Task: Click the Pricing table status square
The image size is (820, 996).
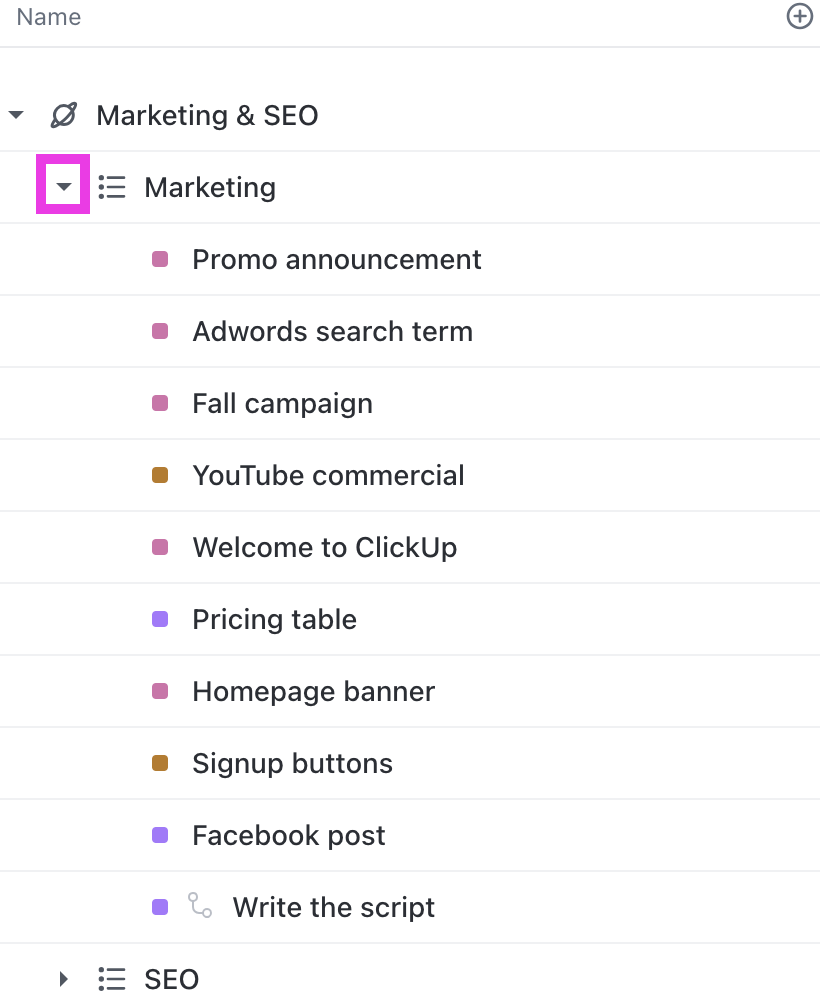Action: (160, 620)
